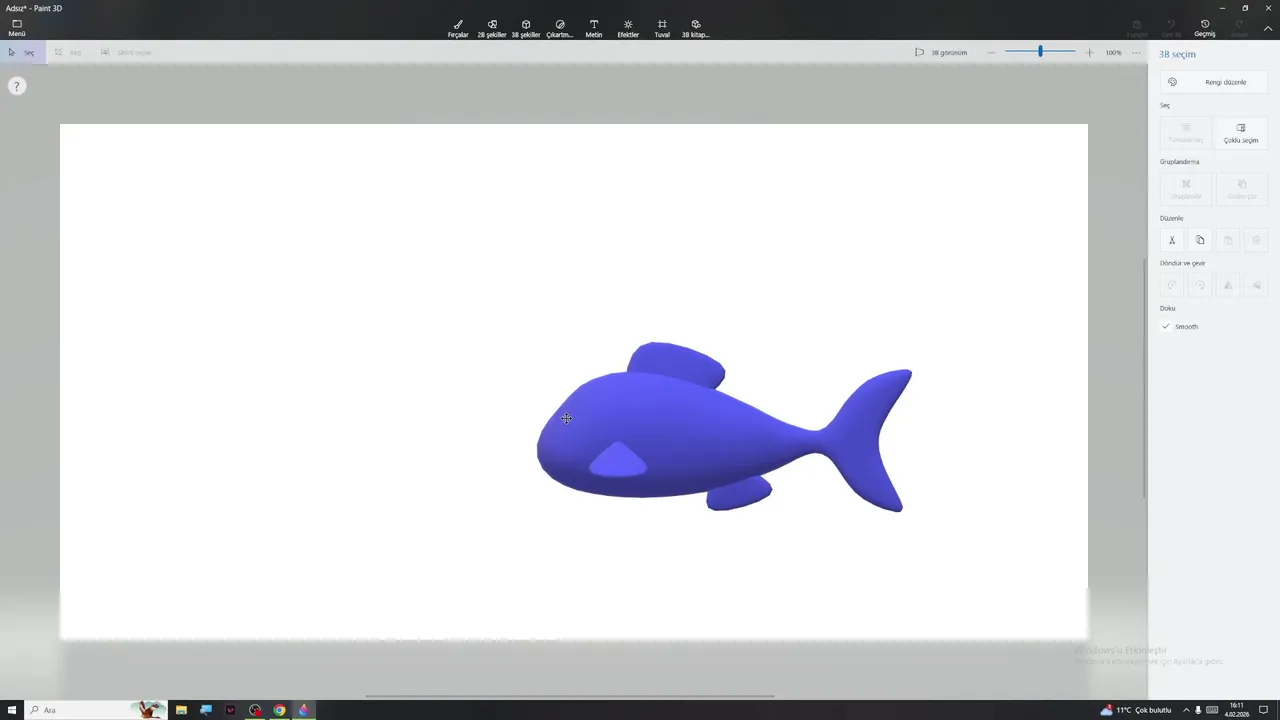Expand the system tray hidden icons
1280x720 pixels.
point(1186,710)
